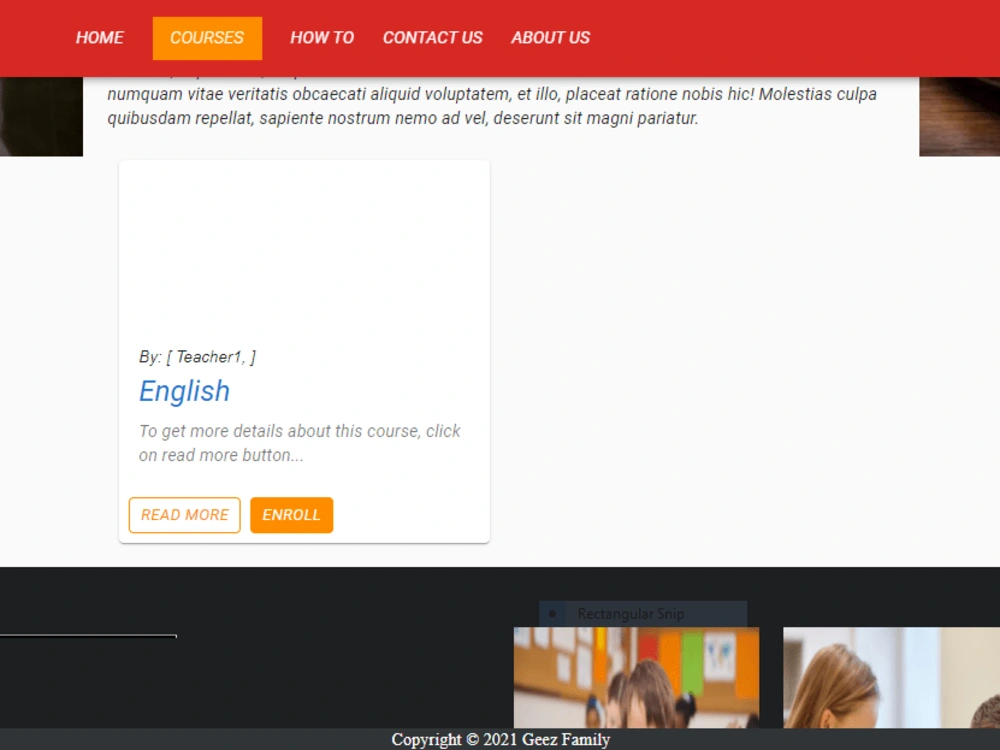
Task: Select the COURSES menu item
Action: pos(207,38)
